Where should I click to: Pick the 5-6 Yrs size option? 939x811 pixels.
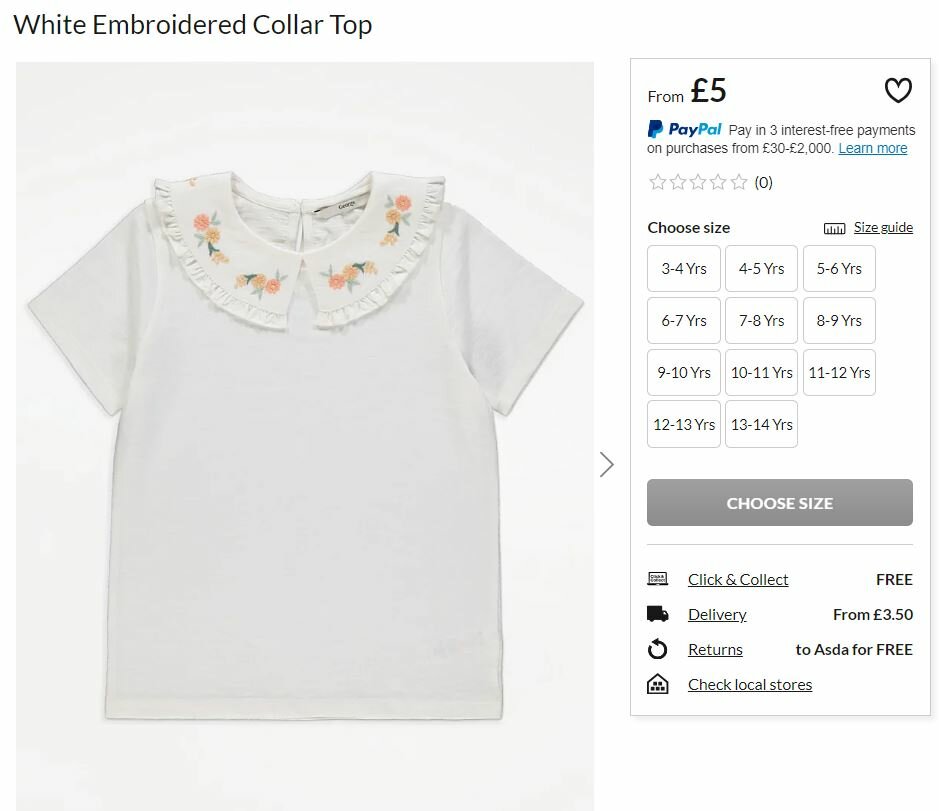tap(839, 269)
